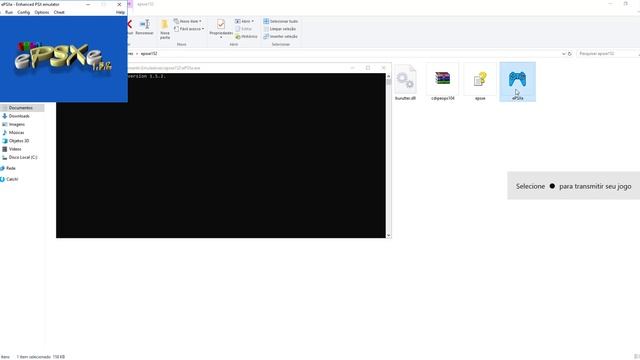Open Downloads in the navigation pane
640x360 pixels.
pyautogui.click(x=19, y=116)
